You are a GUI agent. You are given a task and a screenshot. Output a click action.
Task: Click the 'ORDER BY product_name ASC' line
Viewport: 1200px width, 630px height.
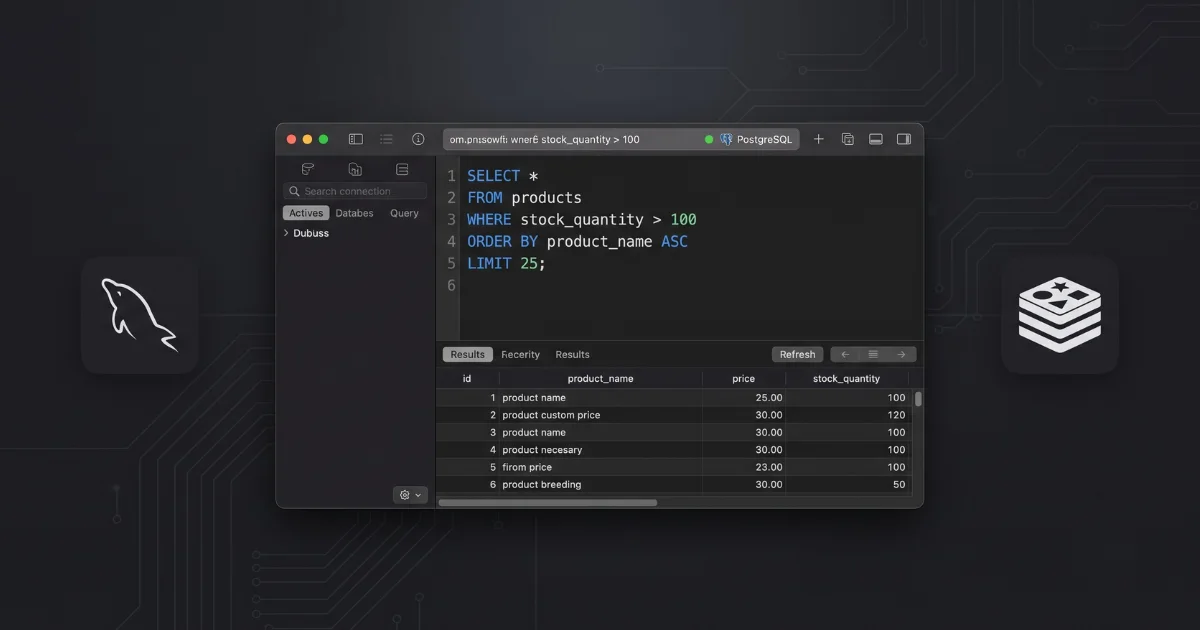click(577, 242)
